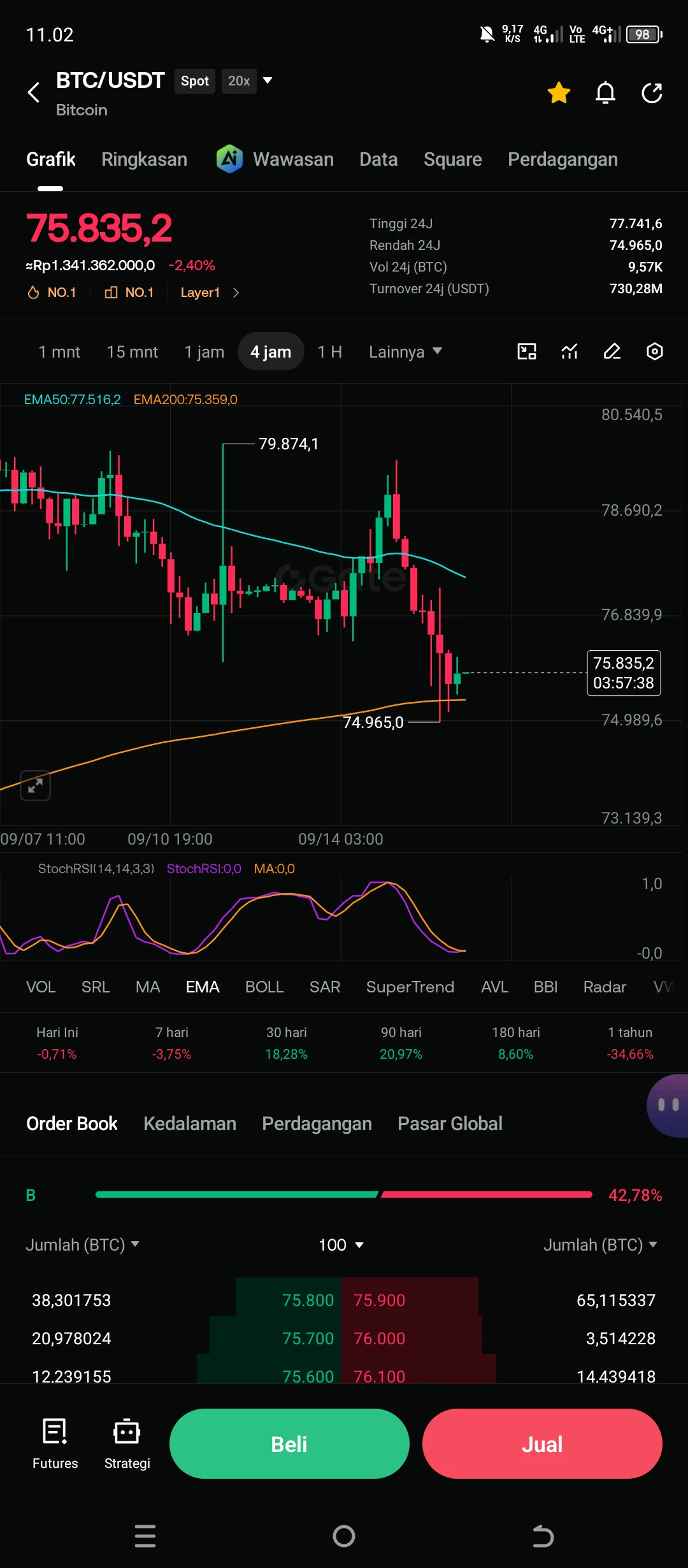The height and width of the screenshot is (1568, 688).
Task: Select the 1 H timeframe
Action: click(329, 352)
